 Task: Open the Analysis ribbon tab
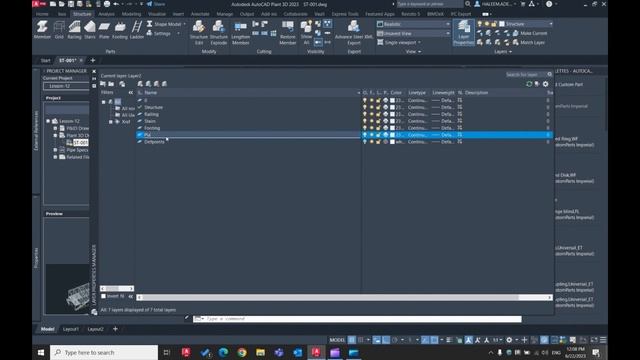pos(106,14)
